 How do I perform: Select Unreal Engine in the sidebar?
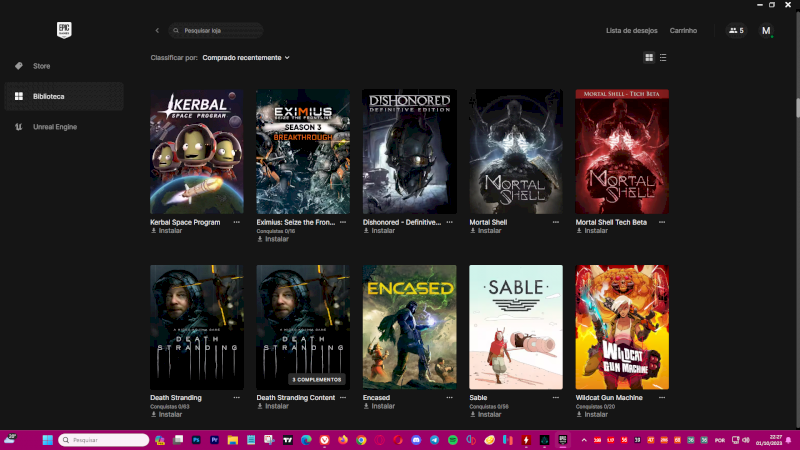[54, 127]
